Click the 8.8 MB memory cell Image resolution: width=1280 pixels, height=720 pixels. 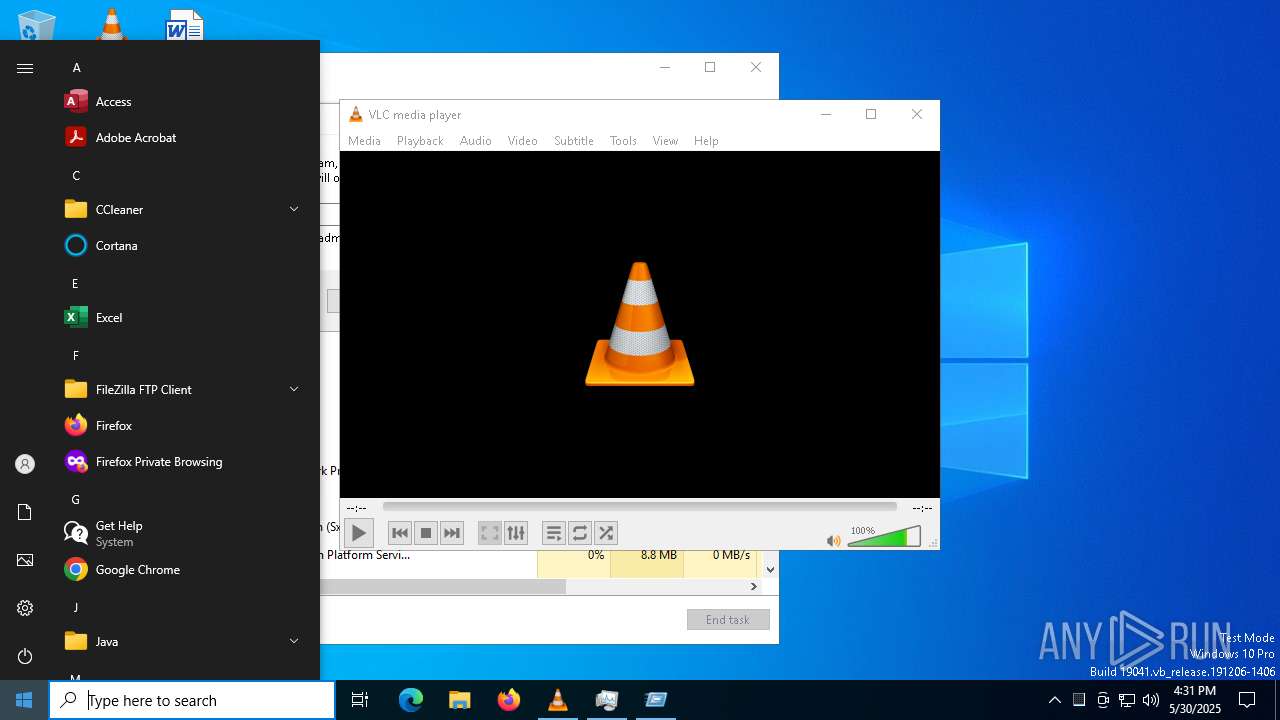pos(647,564)
